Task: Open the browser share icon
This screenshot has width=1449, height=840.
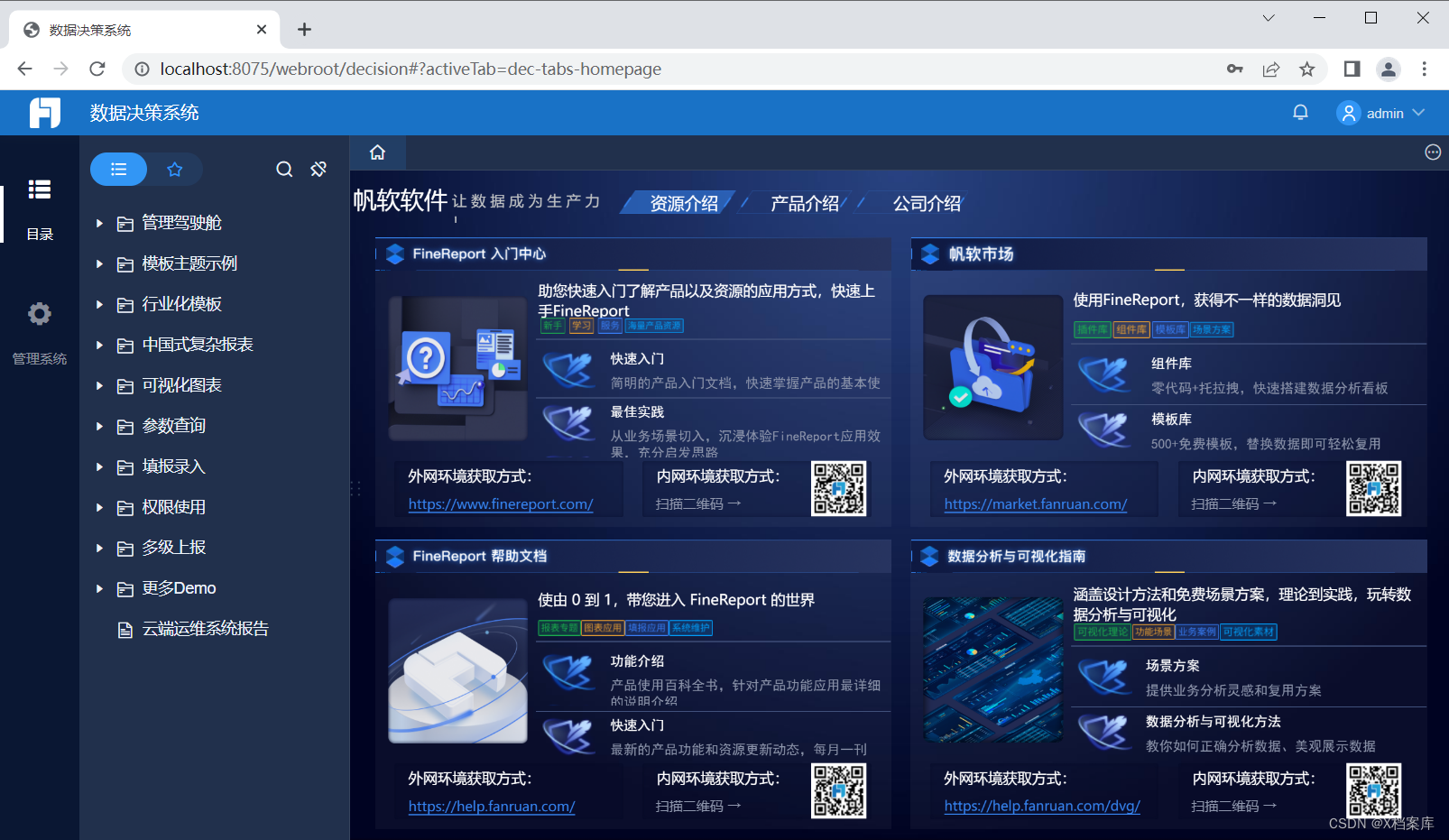Action: (x=1270, y=69)
